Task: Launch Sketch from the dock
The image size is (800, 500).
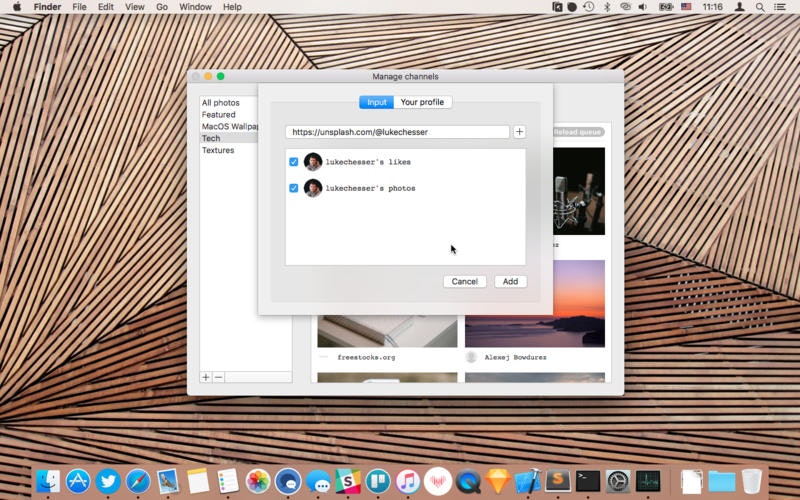Action: click(498, 481)
